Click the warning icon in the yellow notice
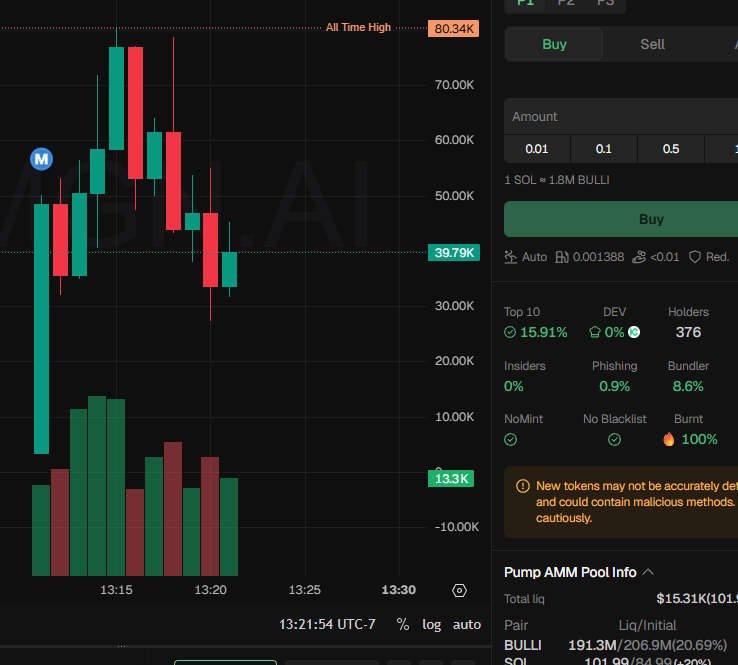Screen dimensions: 738x665 click(x=522, y=486)
